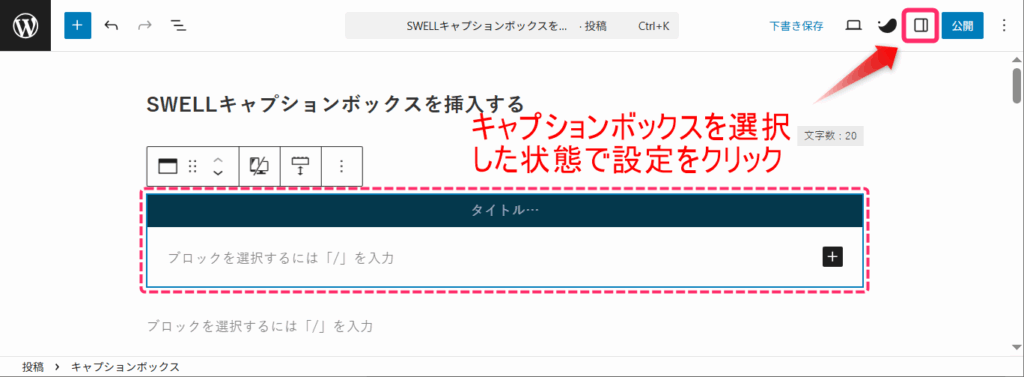Click the キャプションボックス breadcrumb item
The image size is (1024, 377).
click(125, 367)
